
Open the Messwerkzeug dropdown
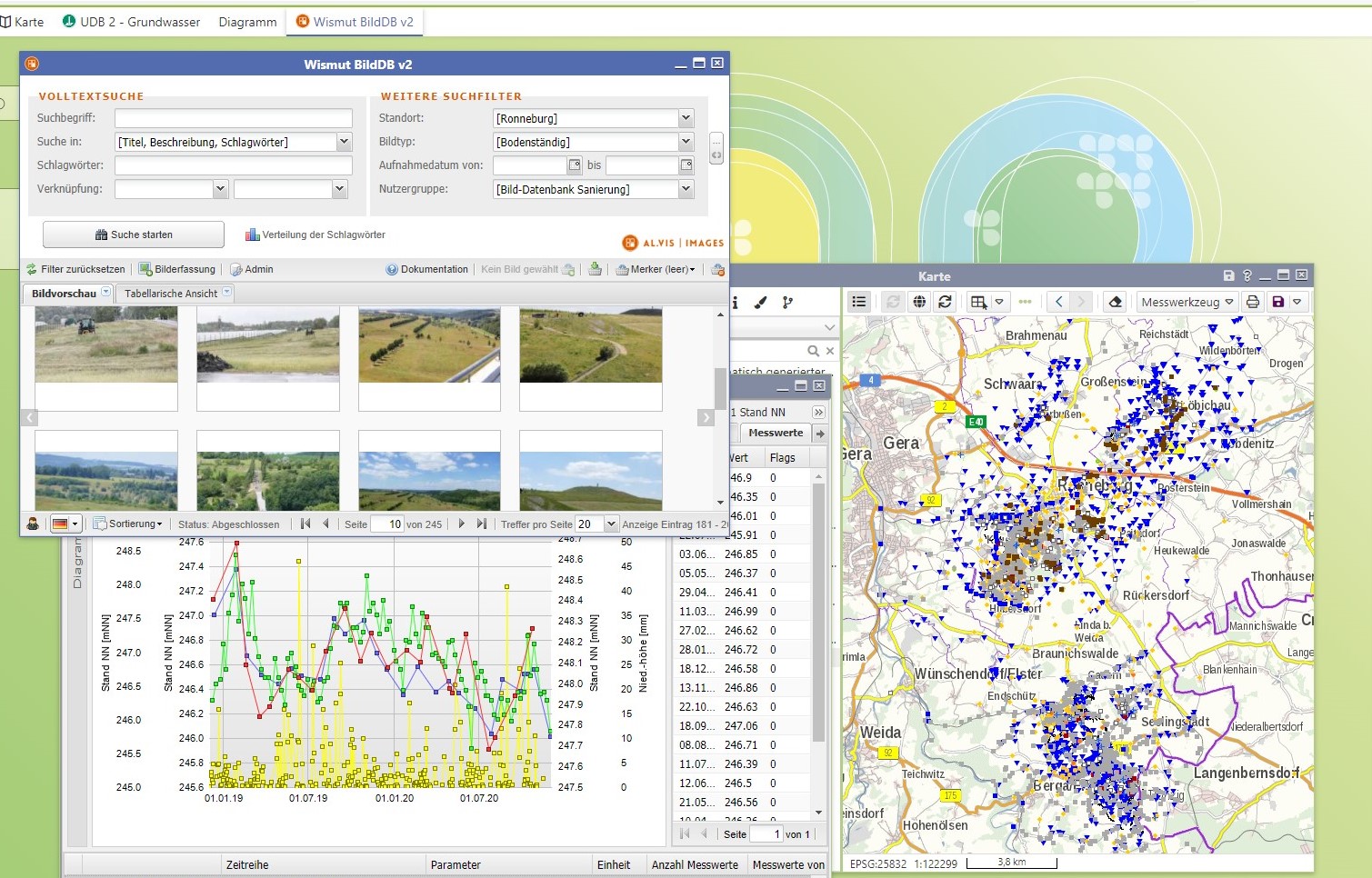coord(1187,302)
